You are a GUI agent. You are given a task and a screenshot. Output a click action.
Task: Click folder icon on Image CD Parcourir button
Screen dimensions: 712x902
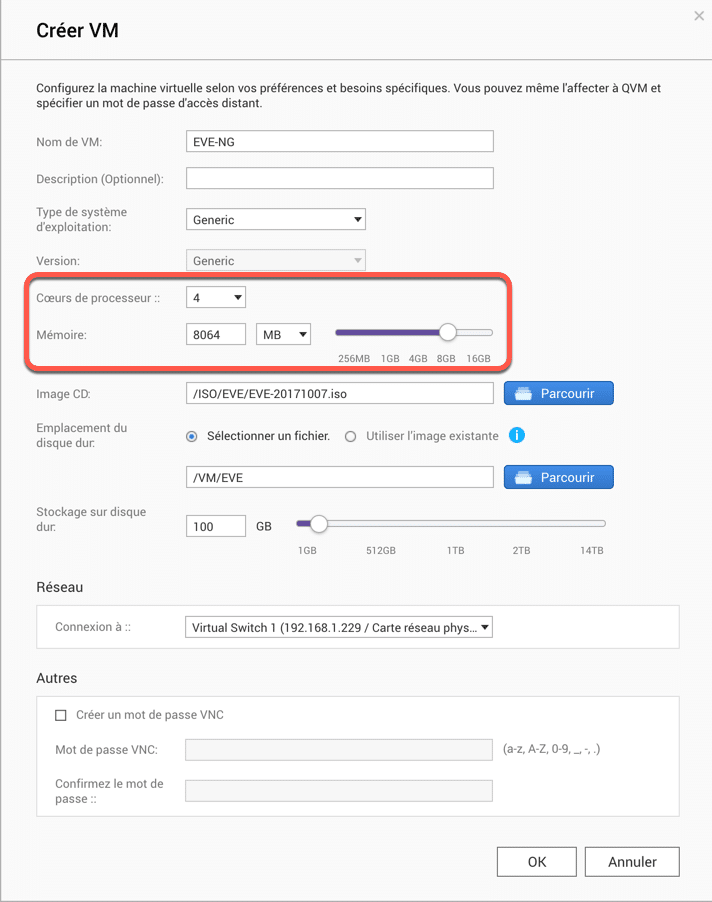[x=523, y=393]
